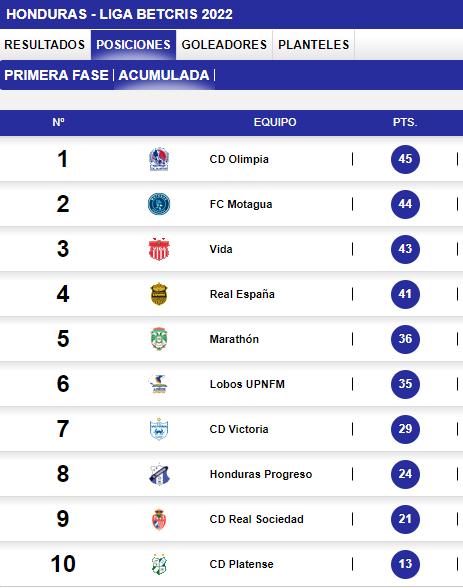
Task: Open the GOLEADORES tab
Action: click(224, 45)
